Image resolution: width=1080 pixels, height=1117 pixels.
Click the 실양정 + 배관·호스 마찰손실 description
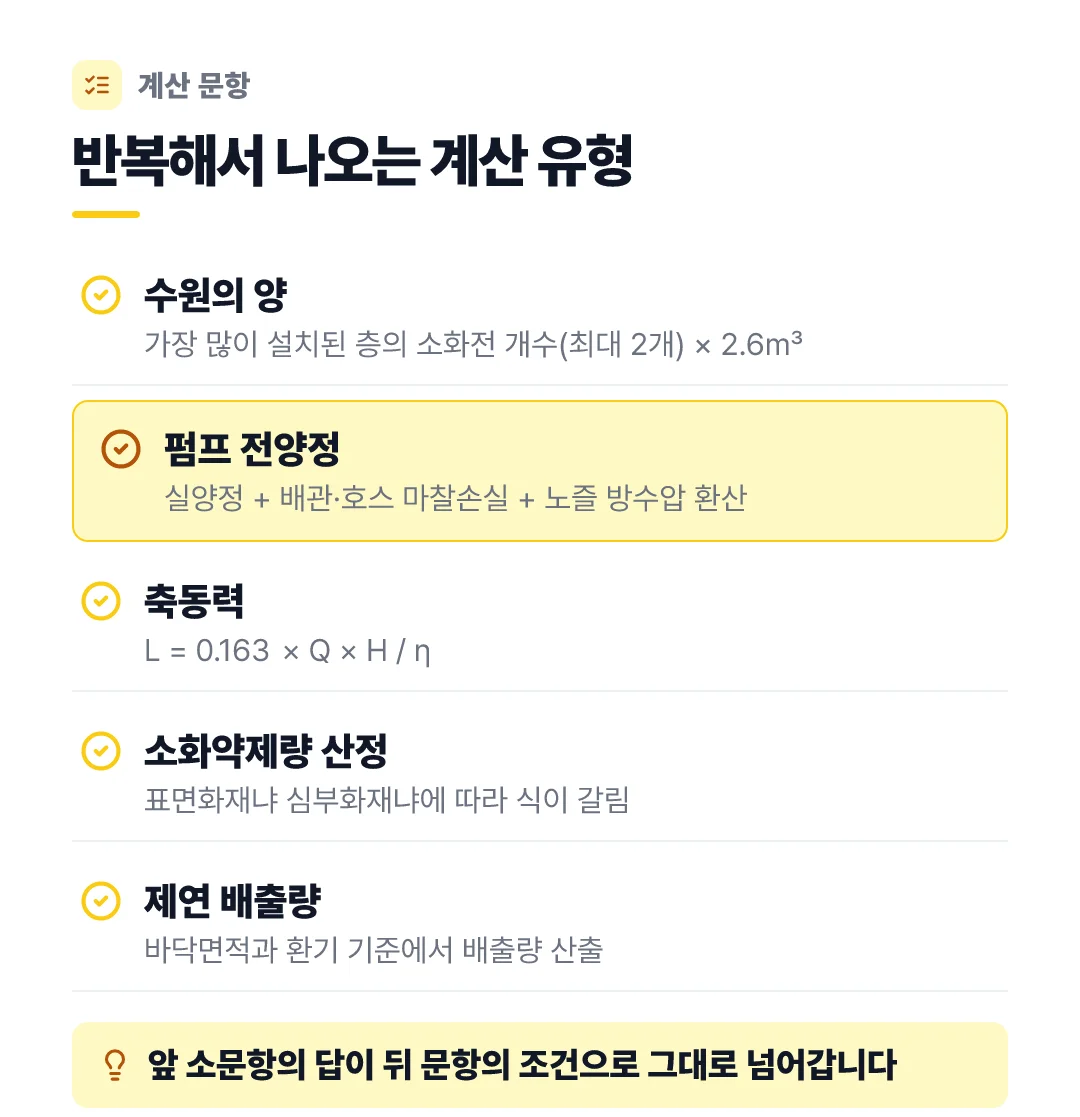456,498
